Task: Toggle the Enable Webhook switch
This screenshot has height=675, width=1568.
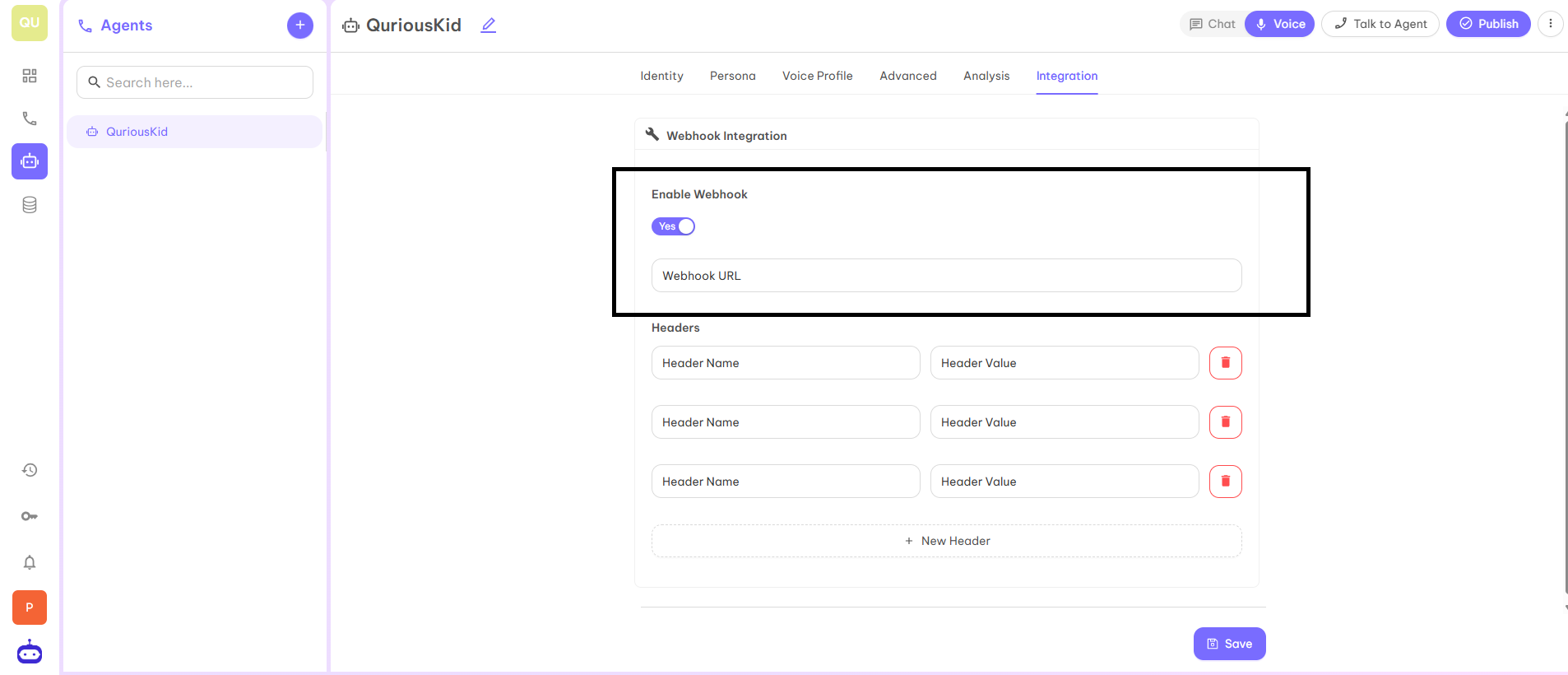Action: (674, 226)
